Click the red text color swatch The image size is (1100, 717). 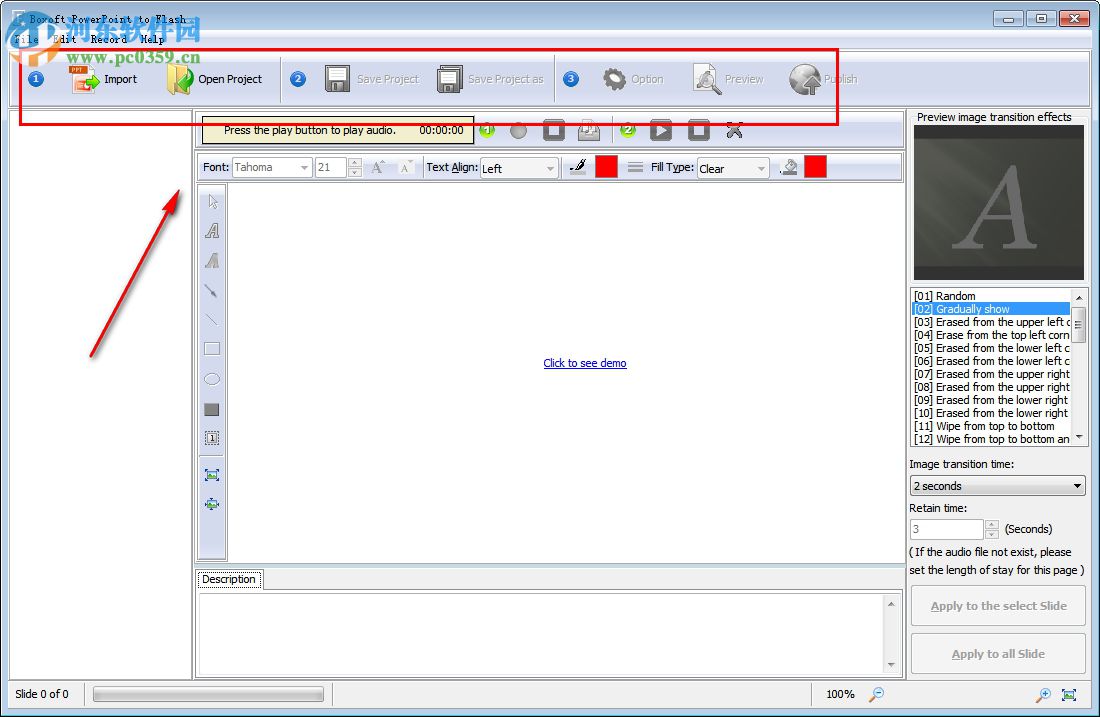tap(607, 166)
